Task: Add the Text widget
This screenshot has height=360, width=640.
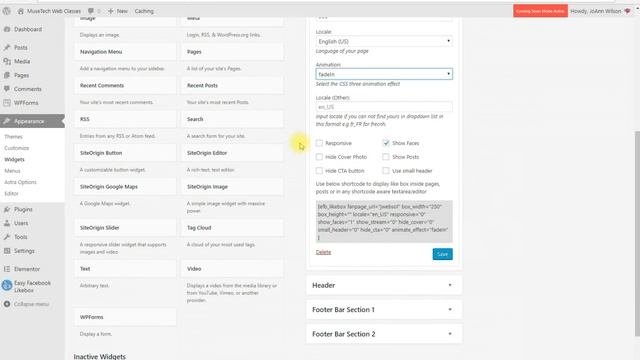Action: (x=125, y=269)
